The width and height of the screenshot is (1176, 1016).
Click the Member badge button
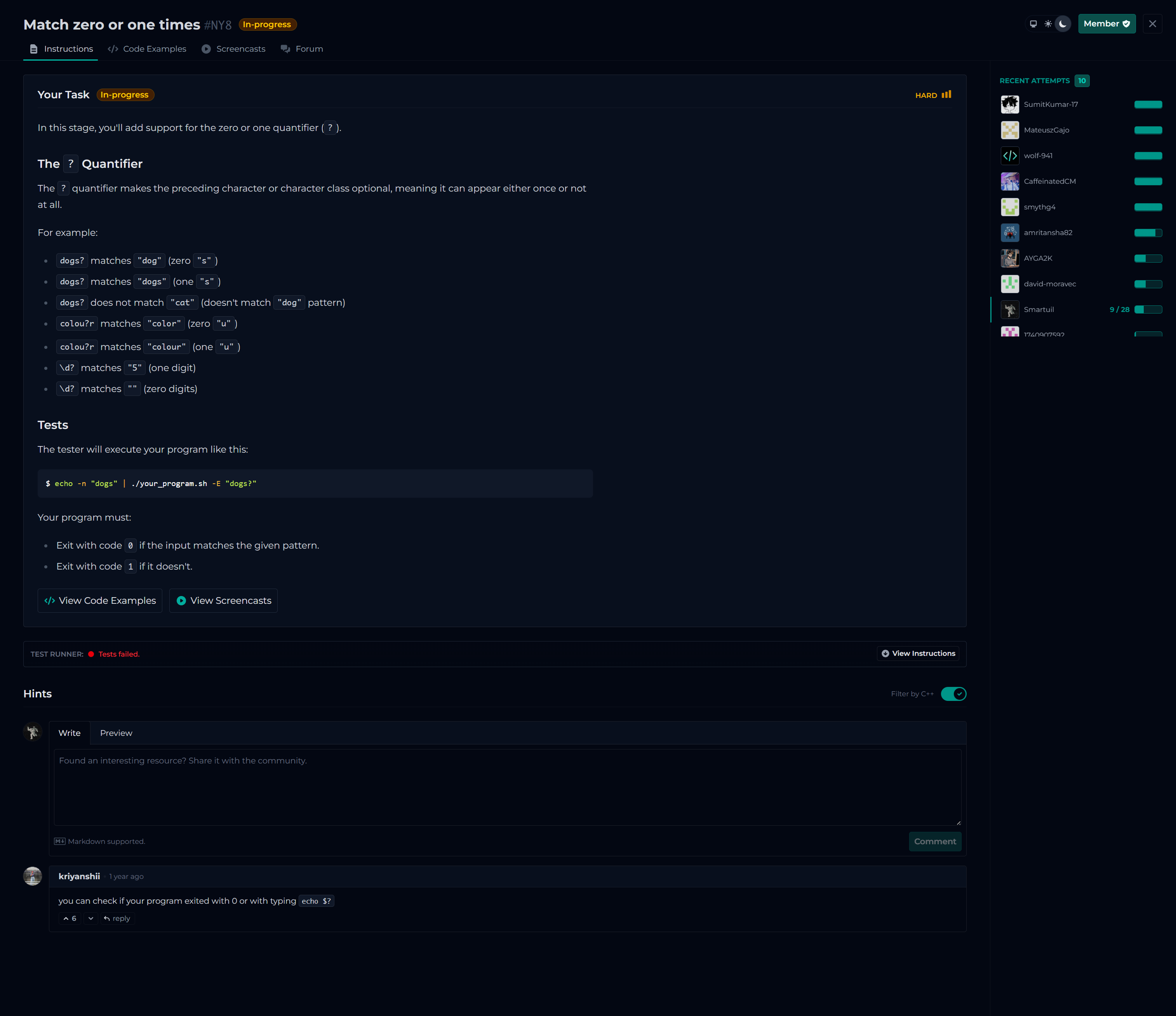pyautogui.click(x=1106, y=24)
